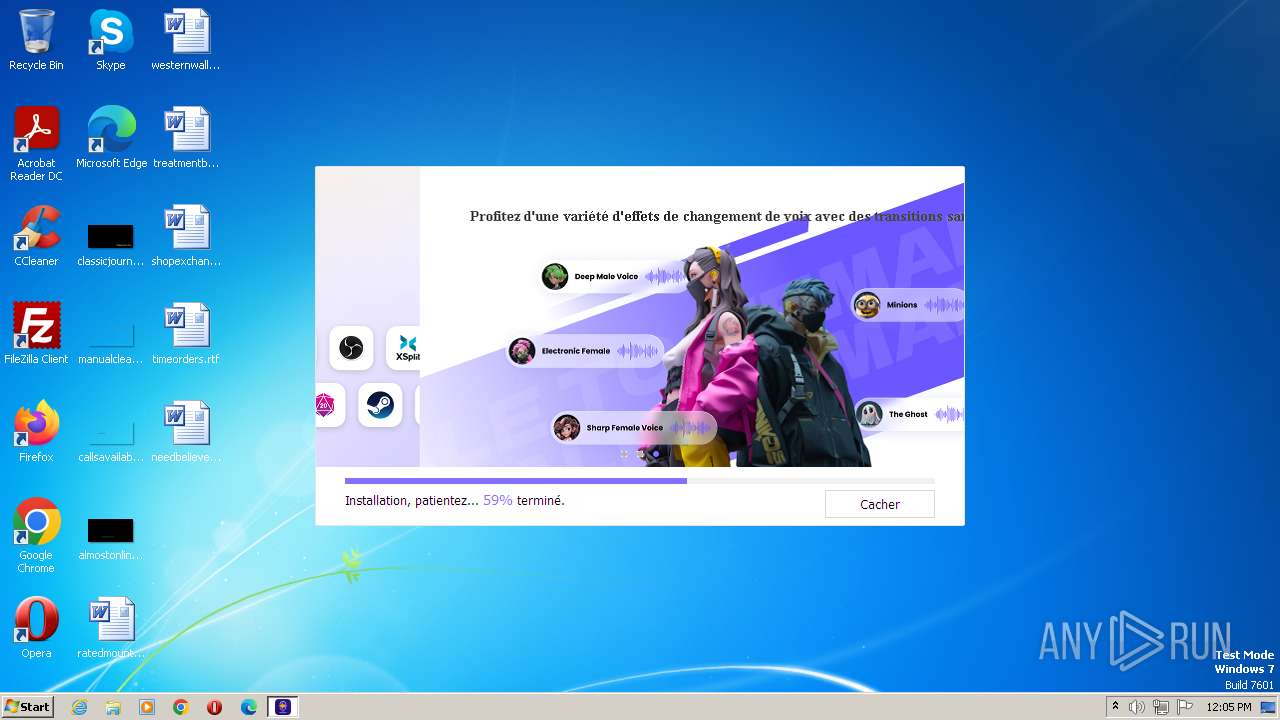Open the ratedmount Word document

[x=110, y=628]
